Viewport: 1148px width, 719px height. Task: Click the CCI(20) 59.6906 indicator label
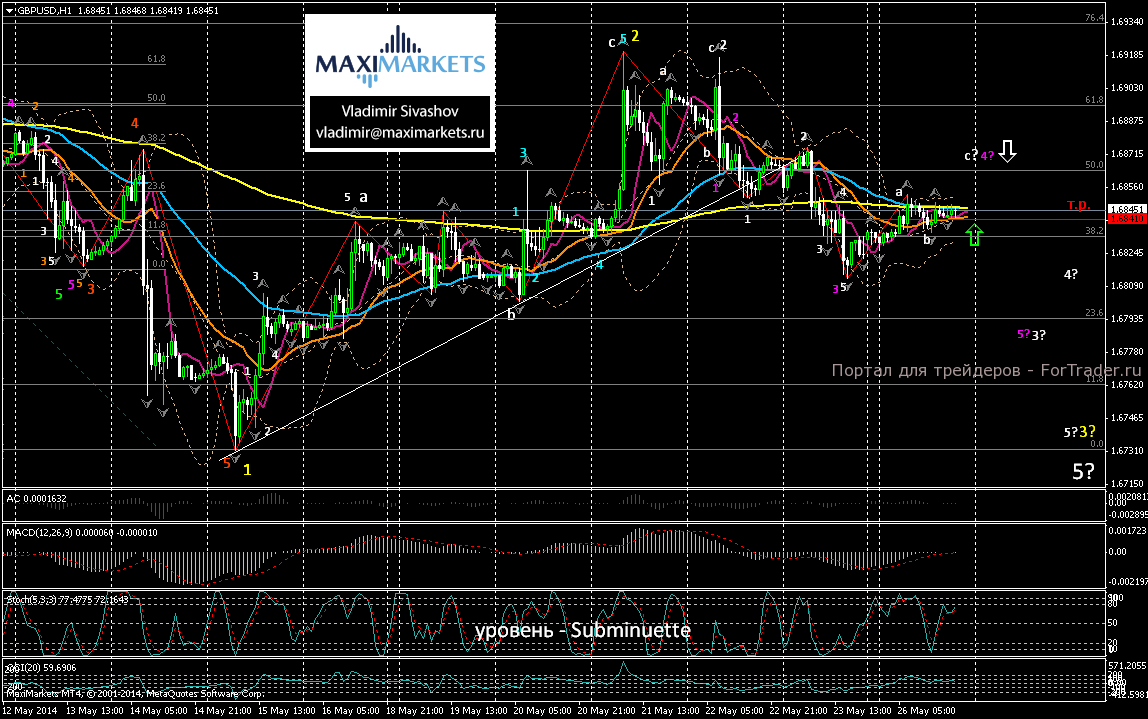(x=41, y=668)
